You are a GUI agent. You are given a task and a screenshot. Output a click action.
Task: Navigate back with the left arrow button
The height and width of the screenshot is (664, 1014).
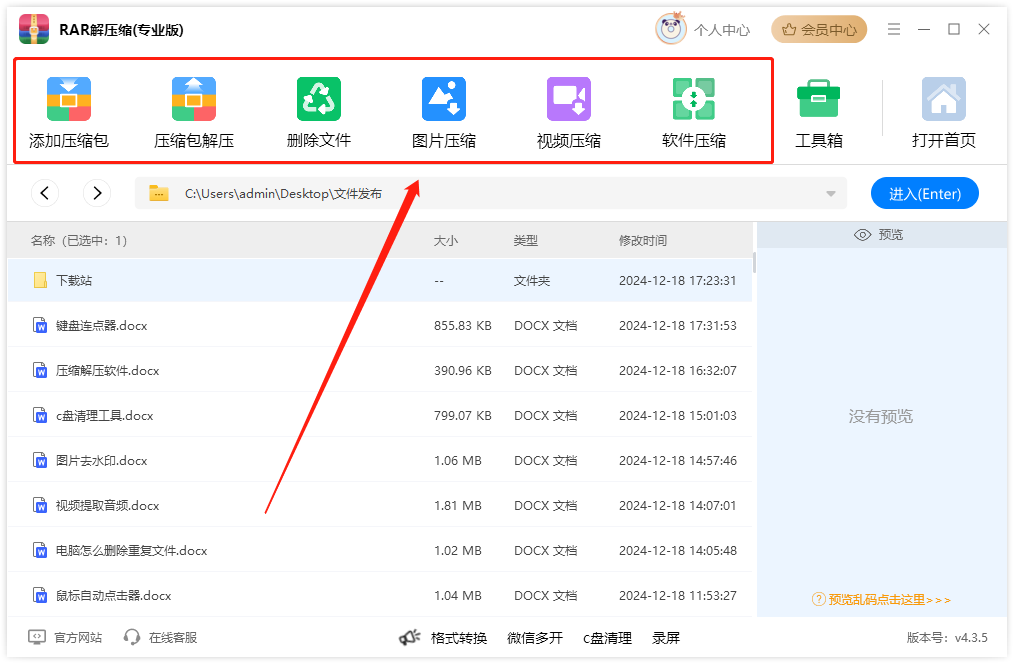(x=45, y=193)
